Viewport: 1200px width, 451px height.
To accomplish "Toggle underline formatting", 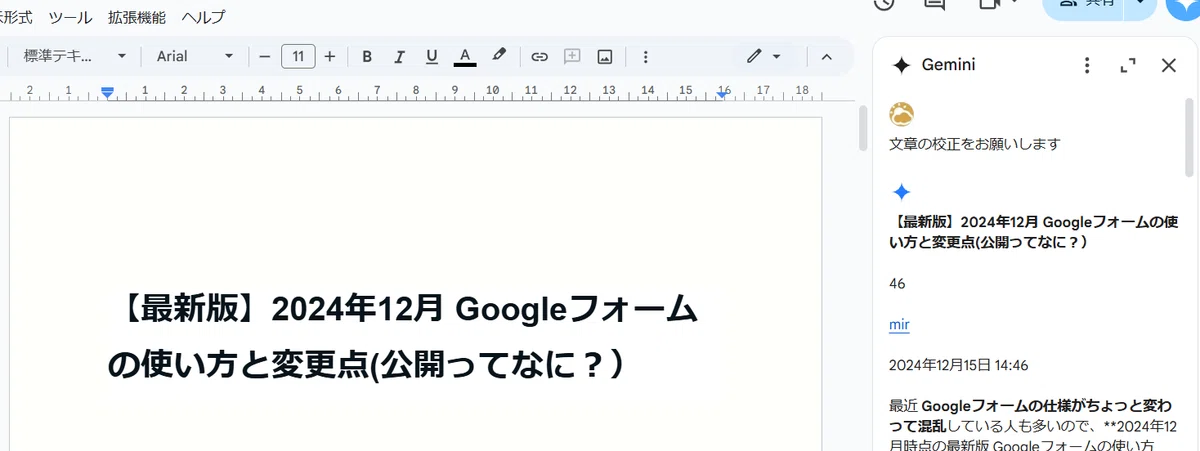I will (432, 56).
